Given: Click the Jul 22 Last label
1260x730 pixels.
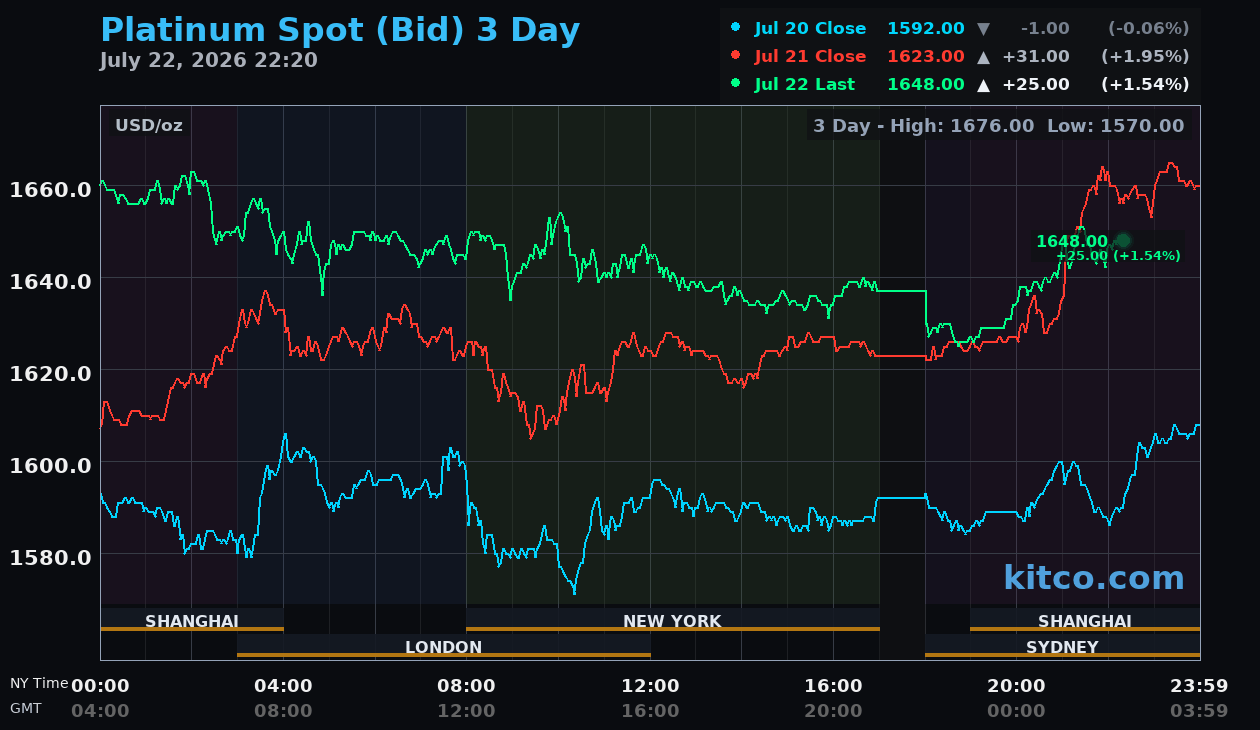Looking at the screenshot, I should (x=805, y=85).
